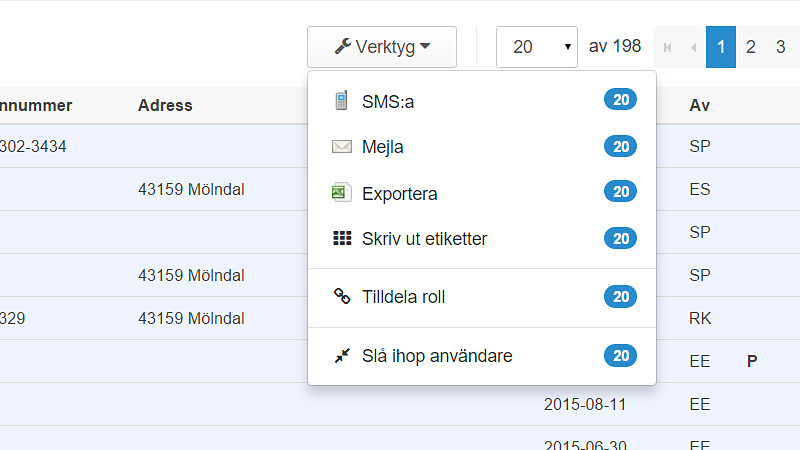Go to first page arrow

(667, 47)
